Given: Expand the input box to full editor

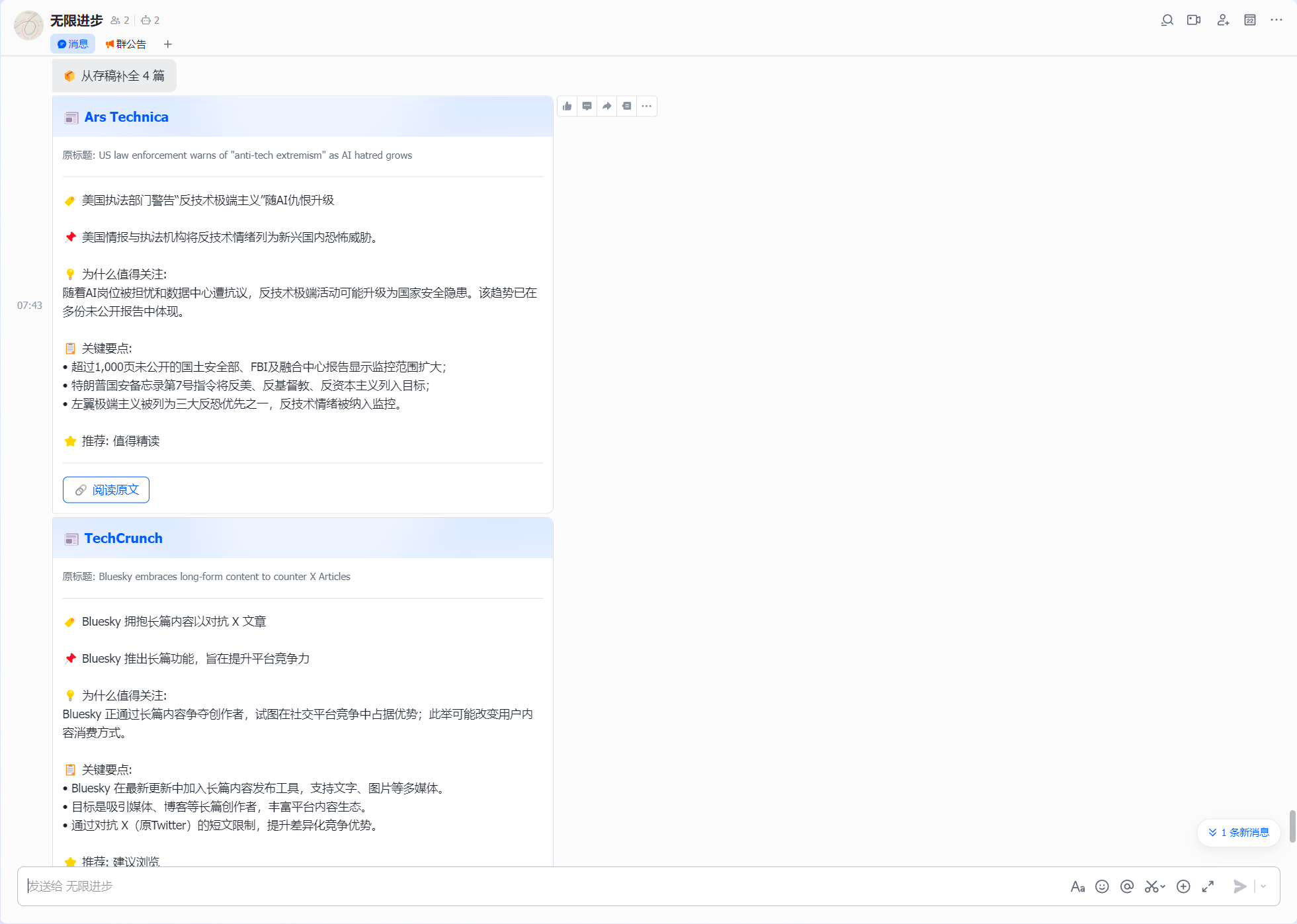Looking at the screenshot, I should [x=1208, y=886].
